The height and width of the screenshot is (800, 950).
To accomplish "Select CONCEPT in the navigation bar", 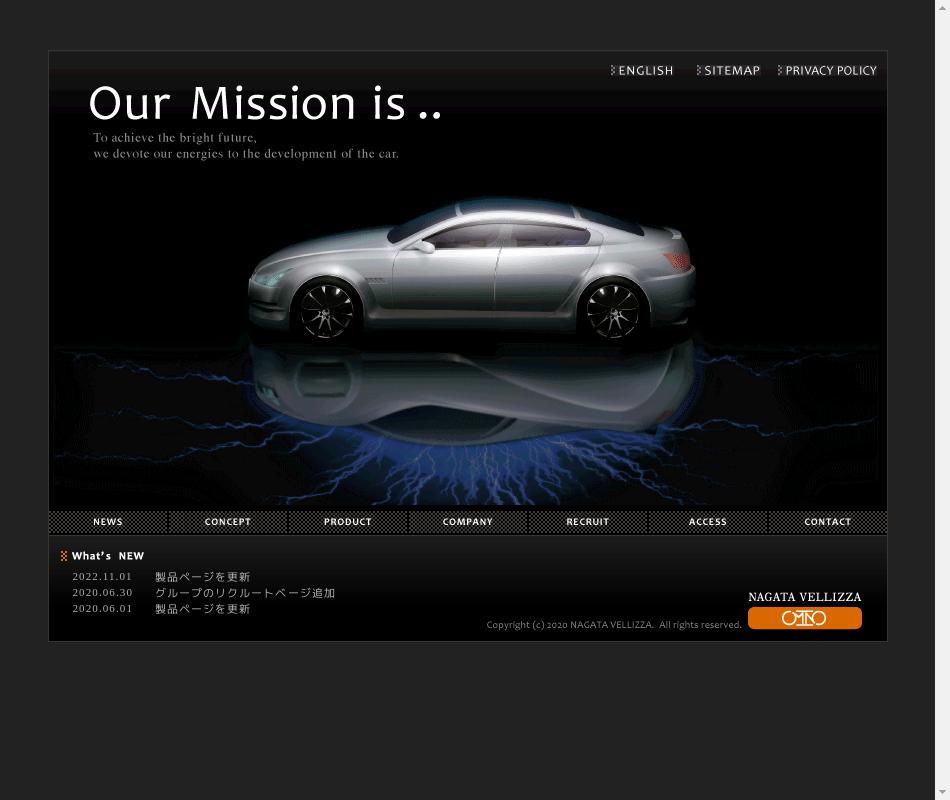I will (x=228, y=522).
